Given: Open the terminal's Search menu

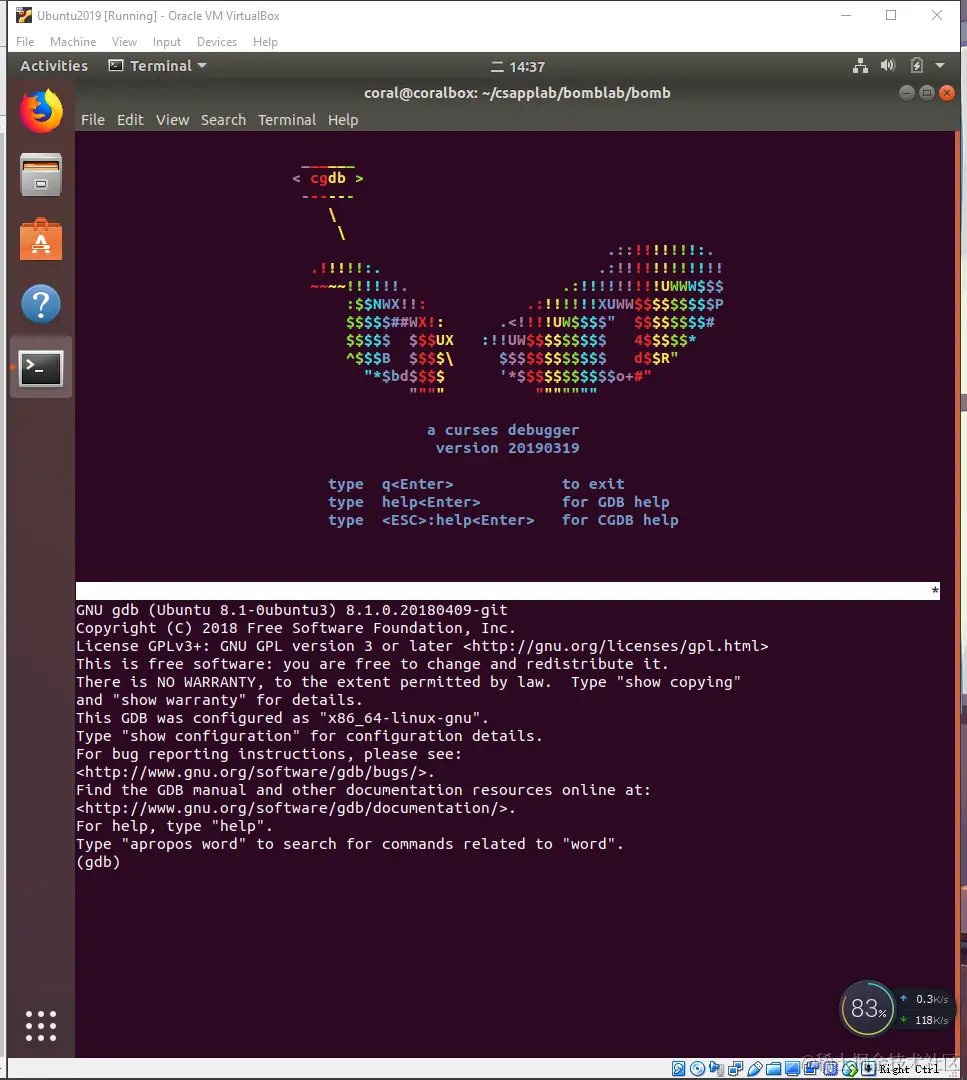Looking at the screenshot, I should [x=223, y=120].
